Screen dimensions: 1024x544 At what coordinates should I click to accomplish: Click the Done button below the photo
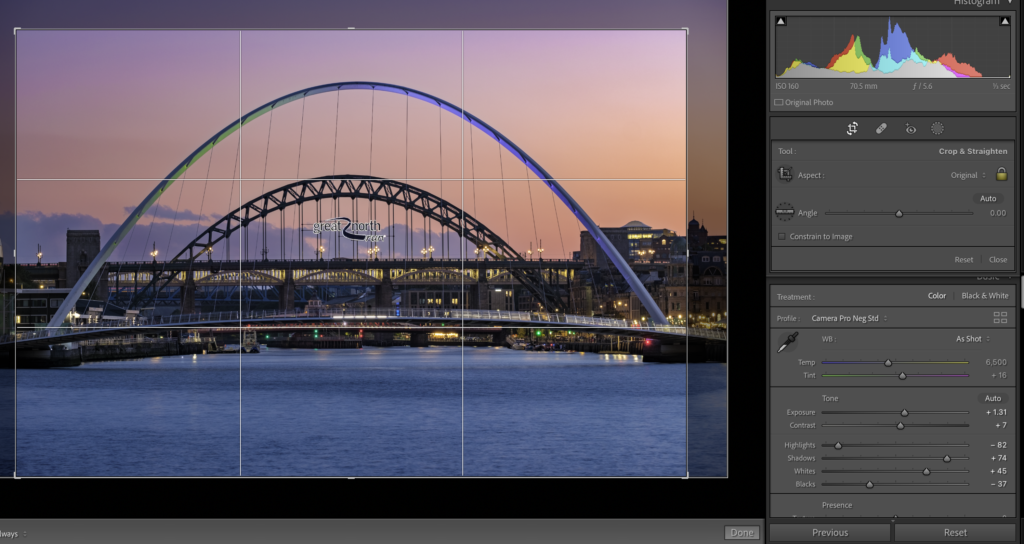[x=742, y=532]
